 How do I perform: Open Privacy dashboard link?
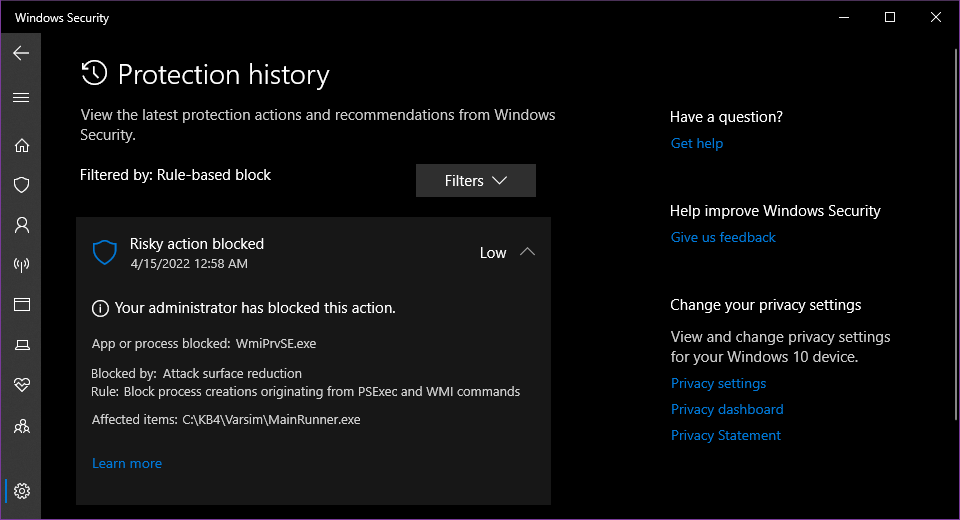pos(727,409)
